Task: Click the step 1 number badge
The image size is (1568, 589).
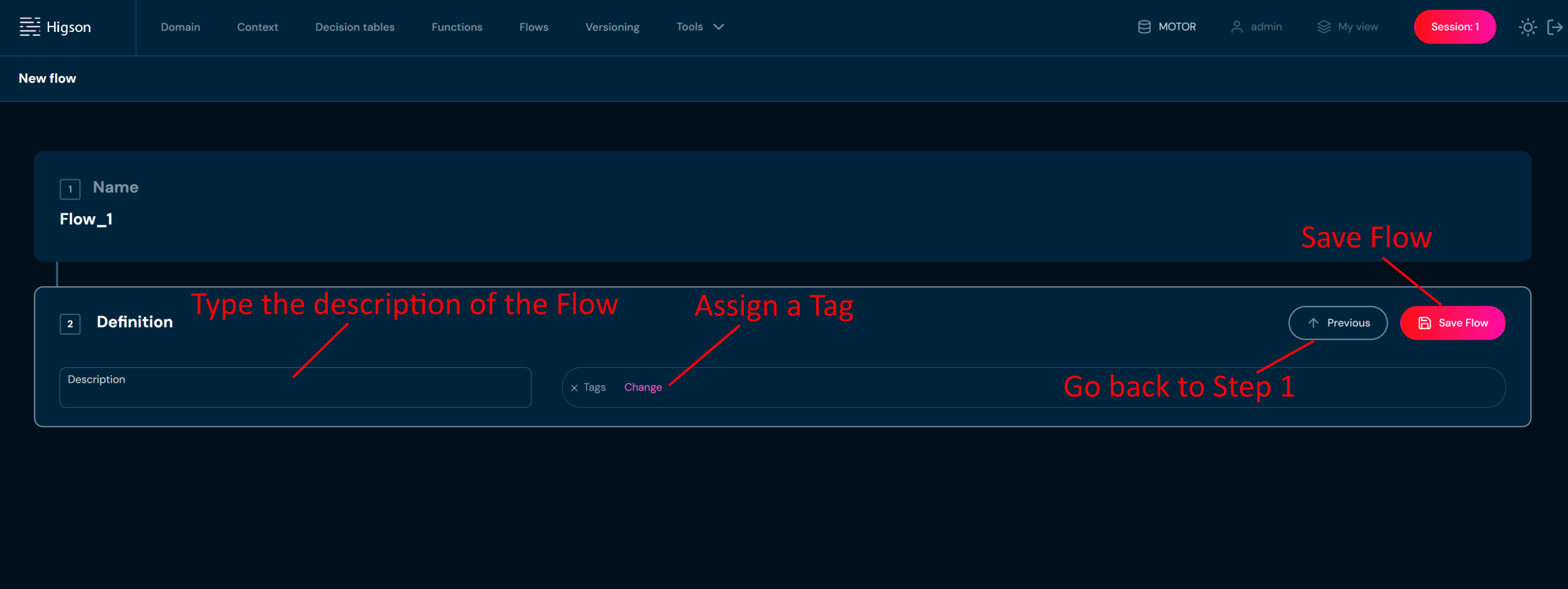Action: [70, 189]
